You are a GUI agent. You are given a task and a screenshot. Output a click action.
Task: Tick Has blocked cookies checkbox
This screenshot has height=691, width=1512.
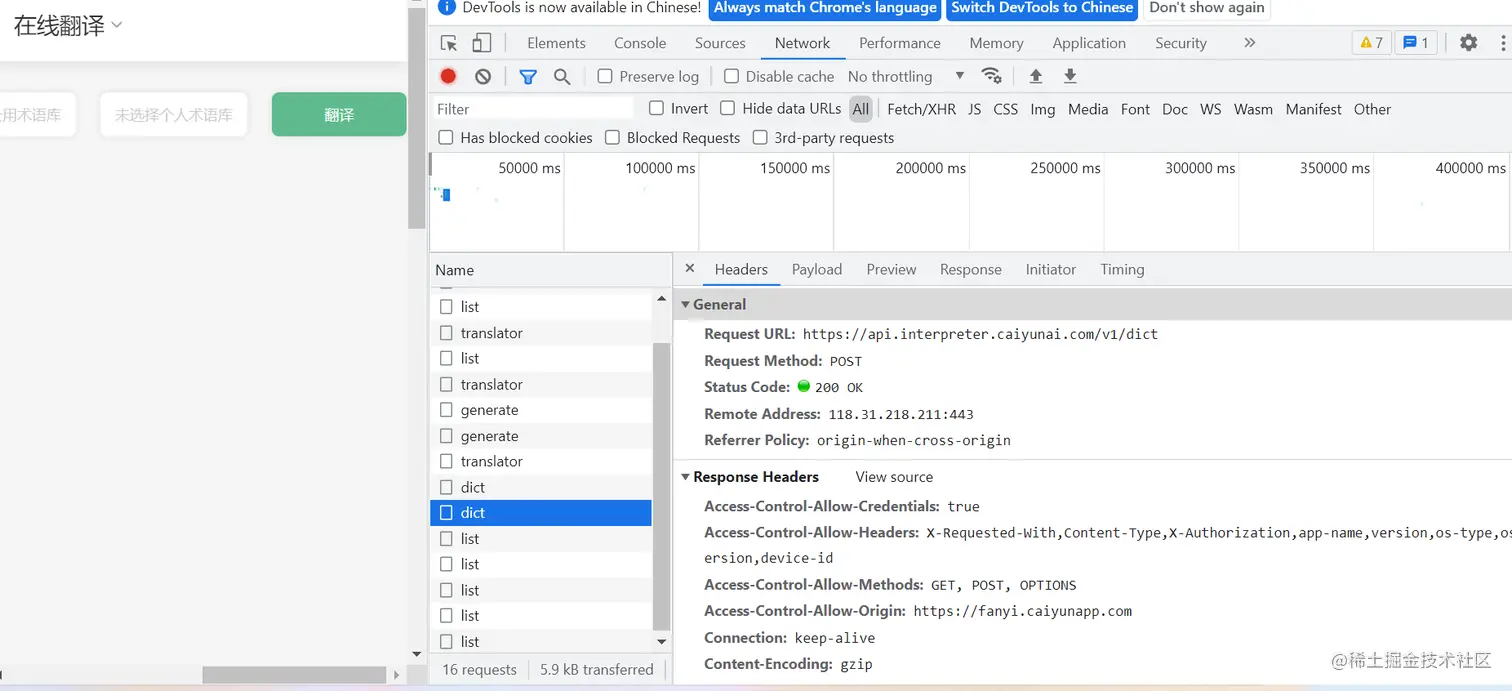tap(445, 137)
